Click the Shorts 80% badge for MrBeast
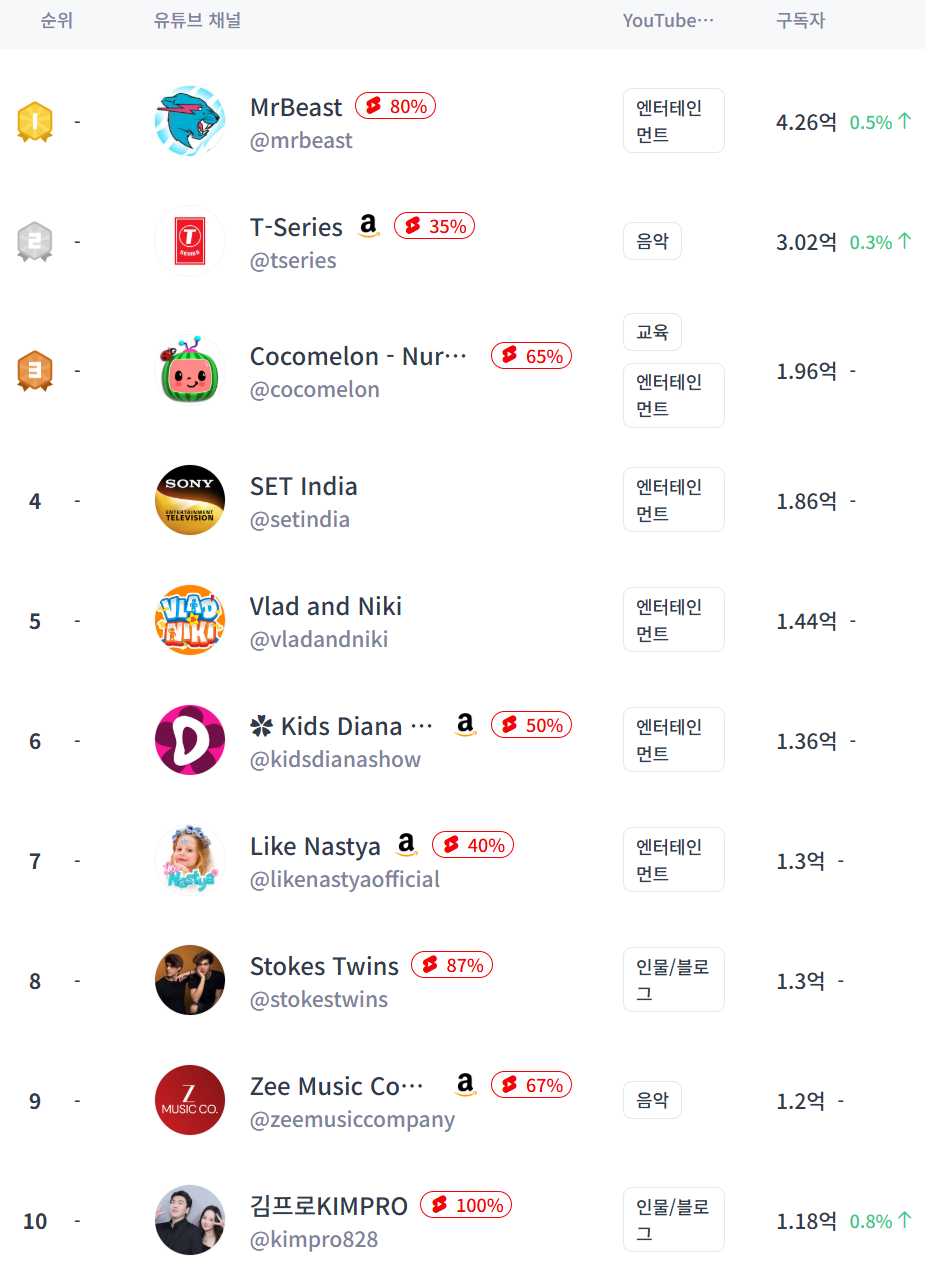Image resolution: width=926 pixels, height=1273 pixels. 395,106
